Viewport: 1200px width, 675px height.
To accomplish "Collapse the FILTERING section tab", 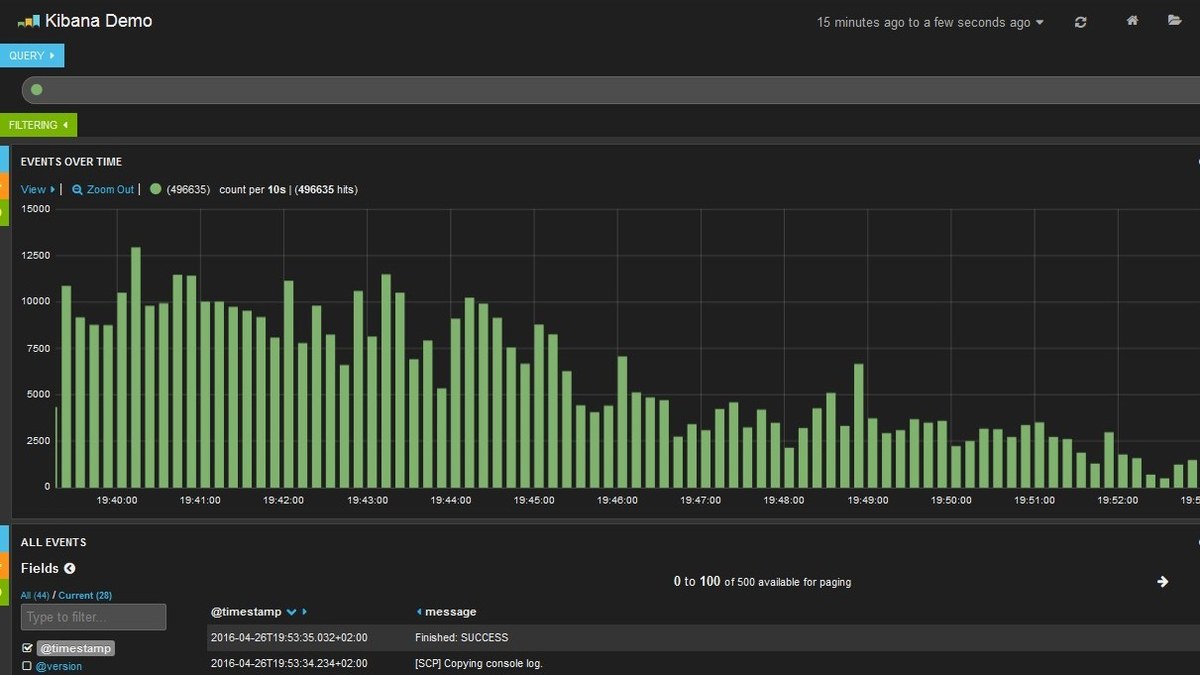I will pos(38,125).
